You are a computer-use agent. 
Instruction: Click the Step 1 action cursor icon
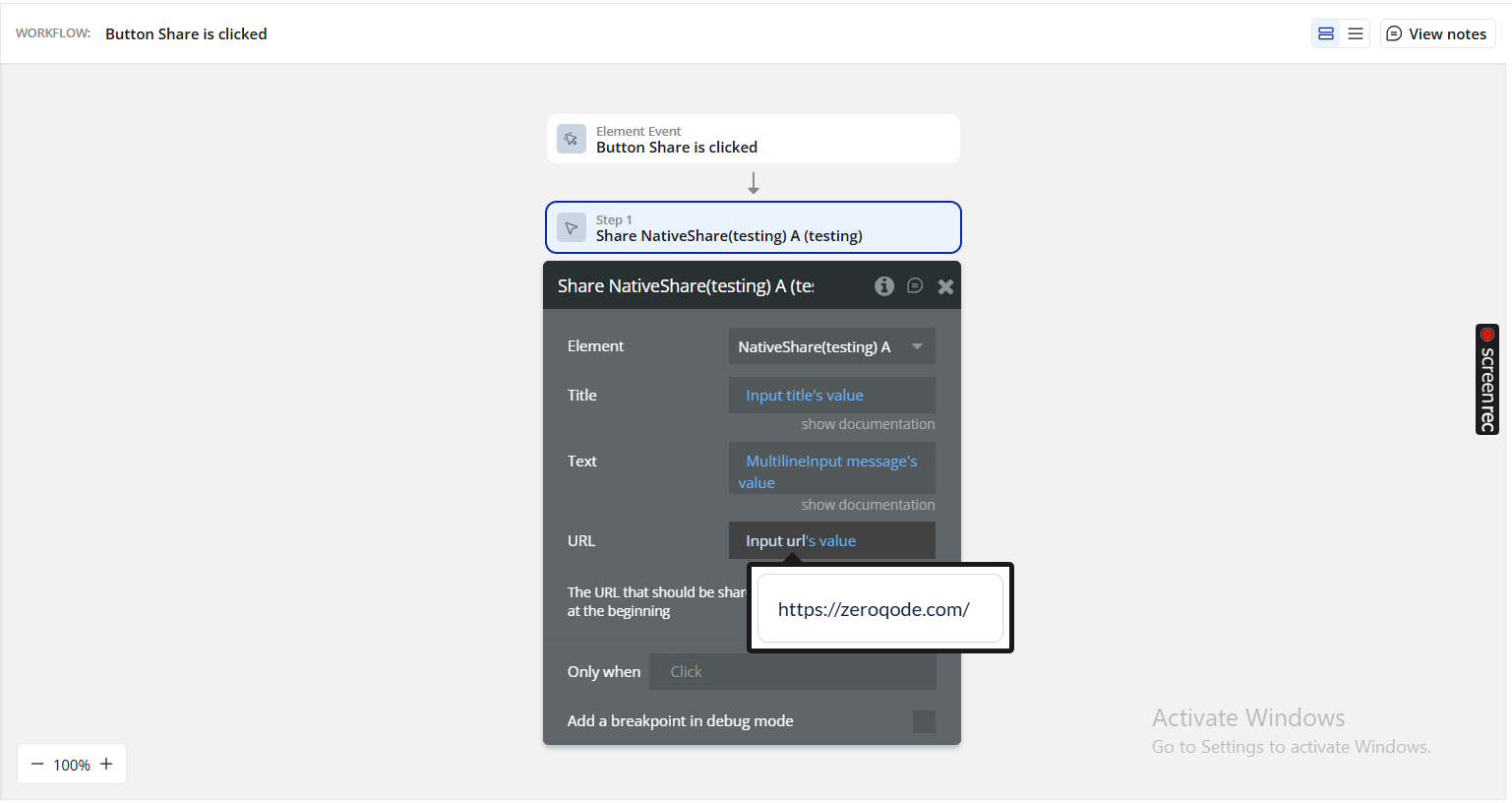[x=572, y=227]
